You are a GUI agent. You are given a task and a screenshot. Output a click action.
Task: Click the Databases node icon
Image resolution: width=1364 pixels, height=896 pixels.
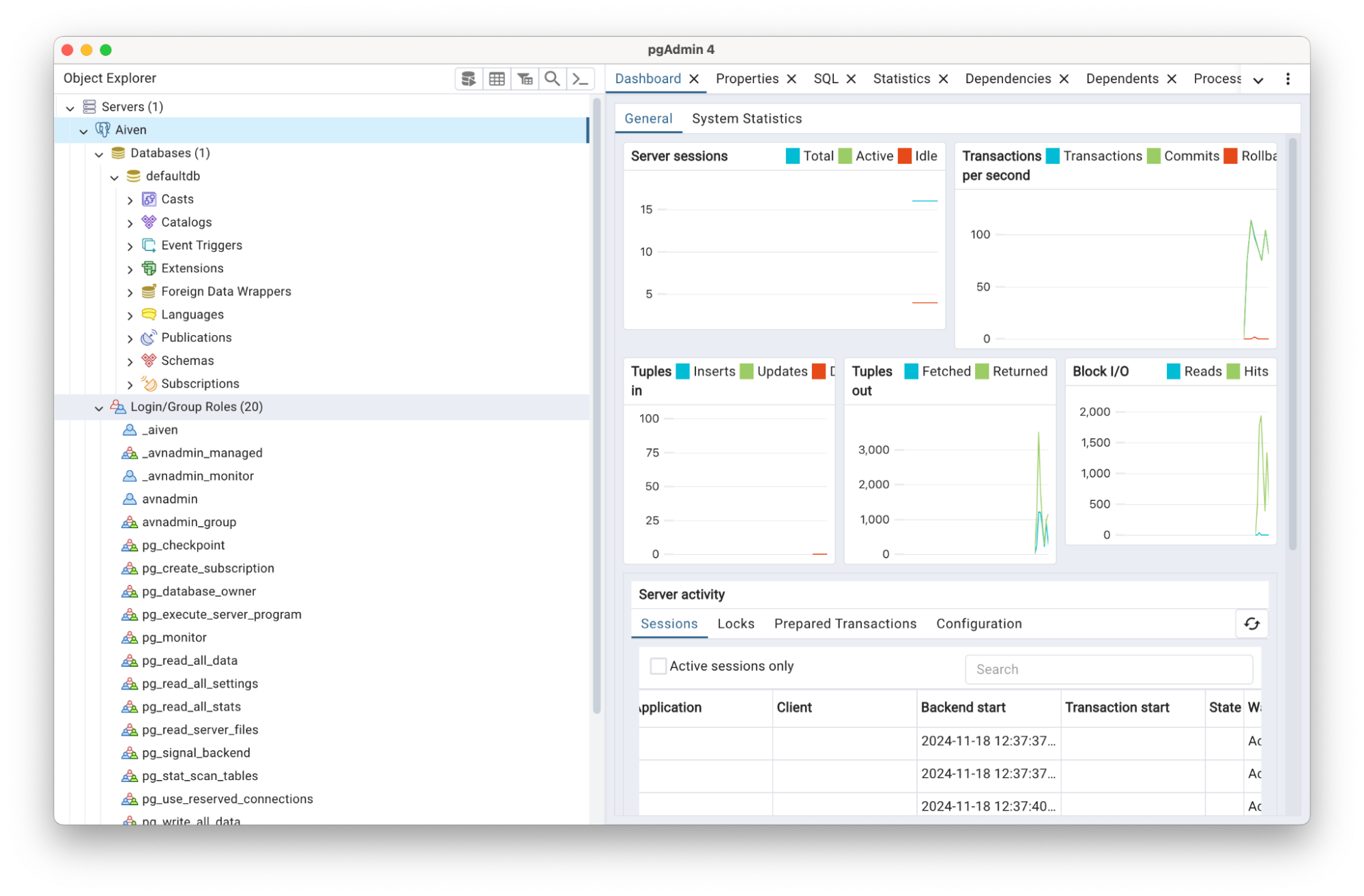click(x=118, y=153)
